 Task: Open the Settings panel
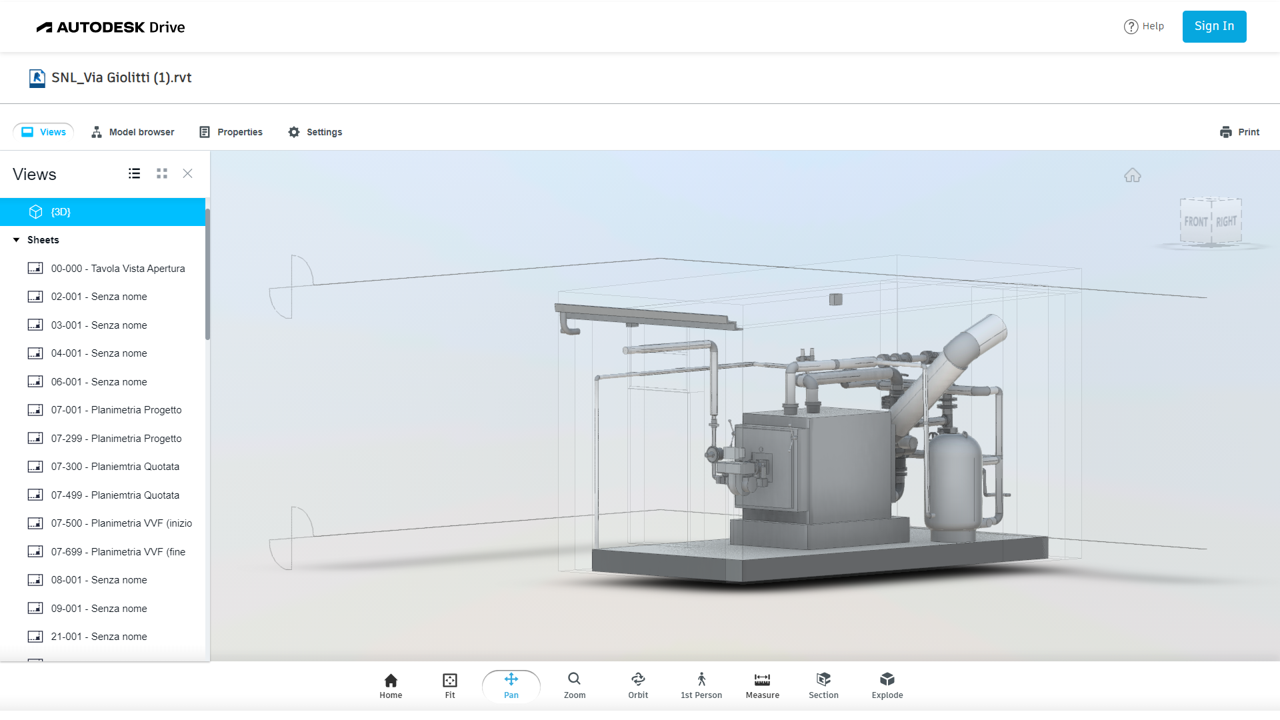pos(315,132)
